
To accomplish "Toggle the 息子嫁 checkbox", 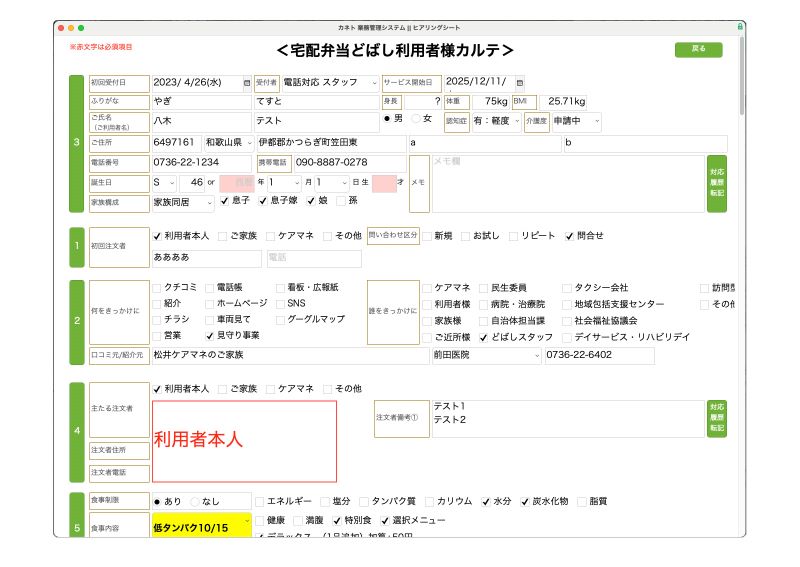I will (x=263, y=201).
